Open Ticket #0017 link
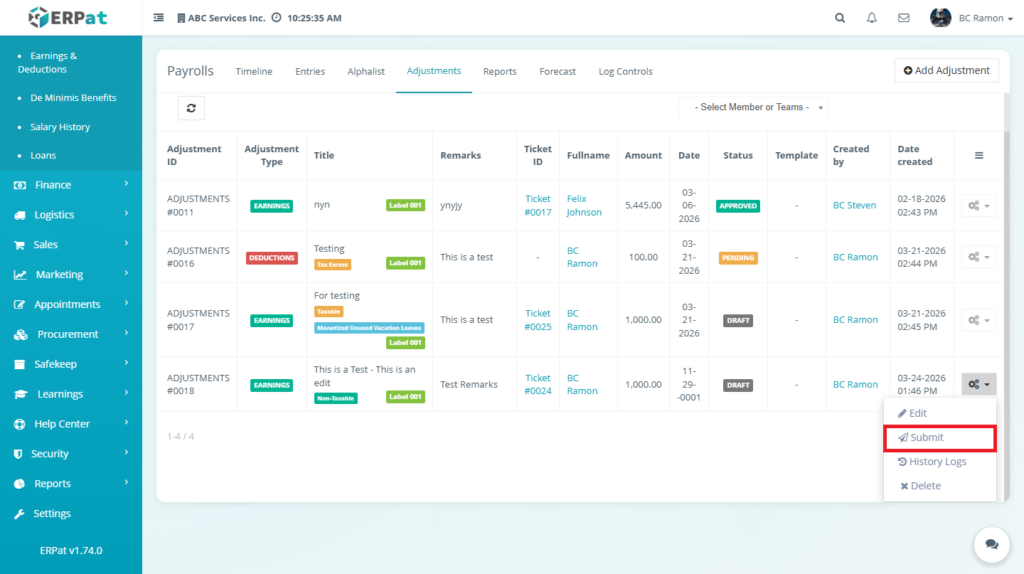Screen dimensions: 1024x574 click(x=538, y=205)
